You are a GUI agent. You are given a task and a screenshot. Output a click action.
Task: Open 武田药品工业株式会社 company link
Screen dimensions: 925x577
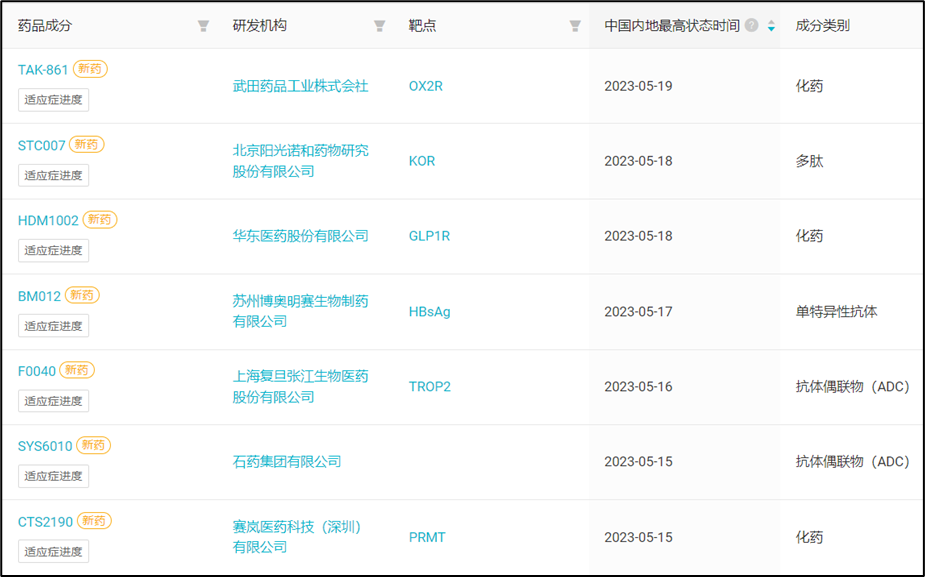pyautogui.click(x=300, y=86)
